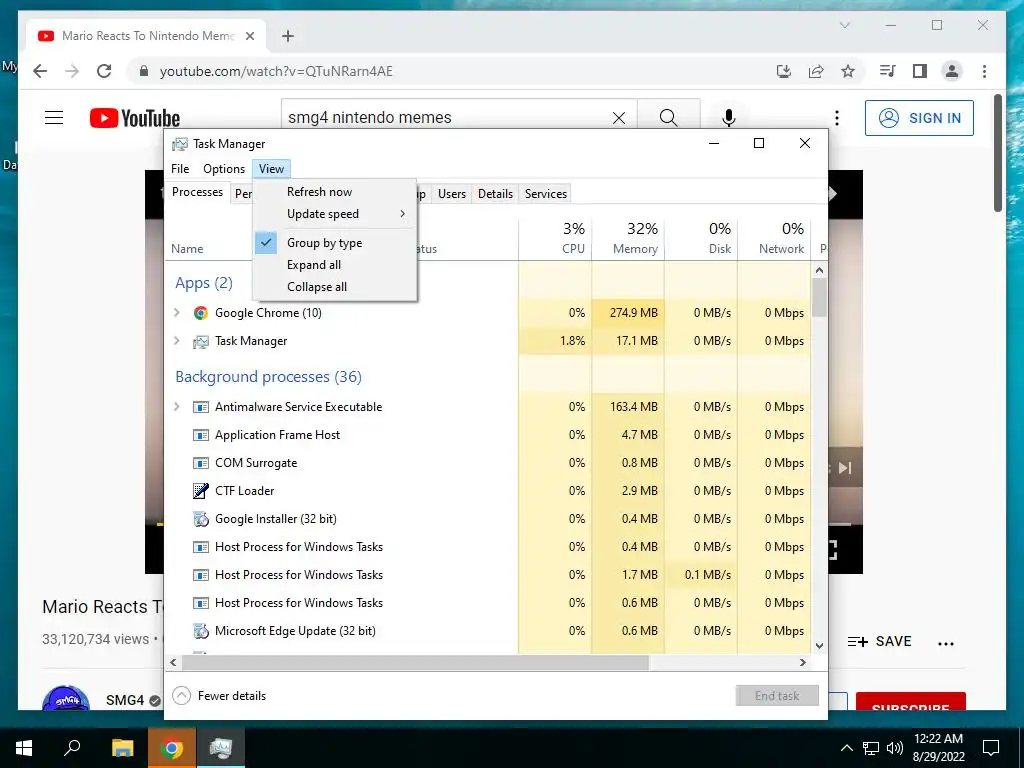Viewport: 1024px width, 768px height.
Task: Click the voice search microphone icon
Action: pos(729,118)
